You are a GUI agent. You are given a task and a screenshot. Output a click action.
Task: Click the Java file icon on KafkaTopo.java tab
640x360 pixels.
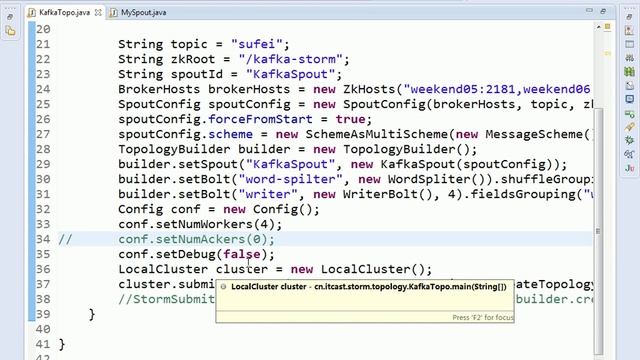(x=32, y=13)
